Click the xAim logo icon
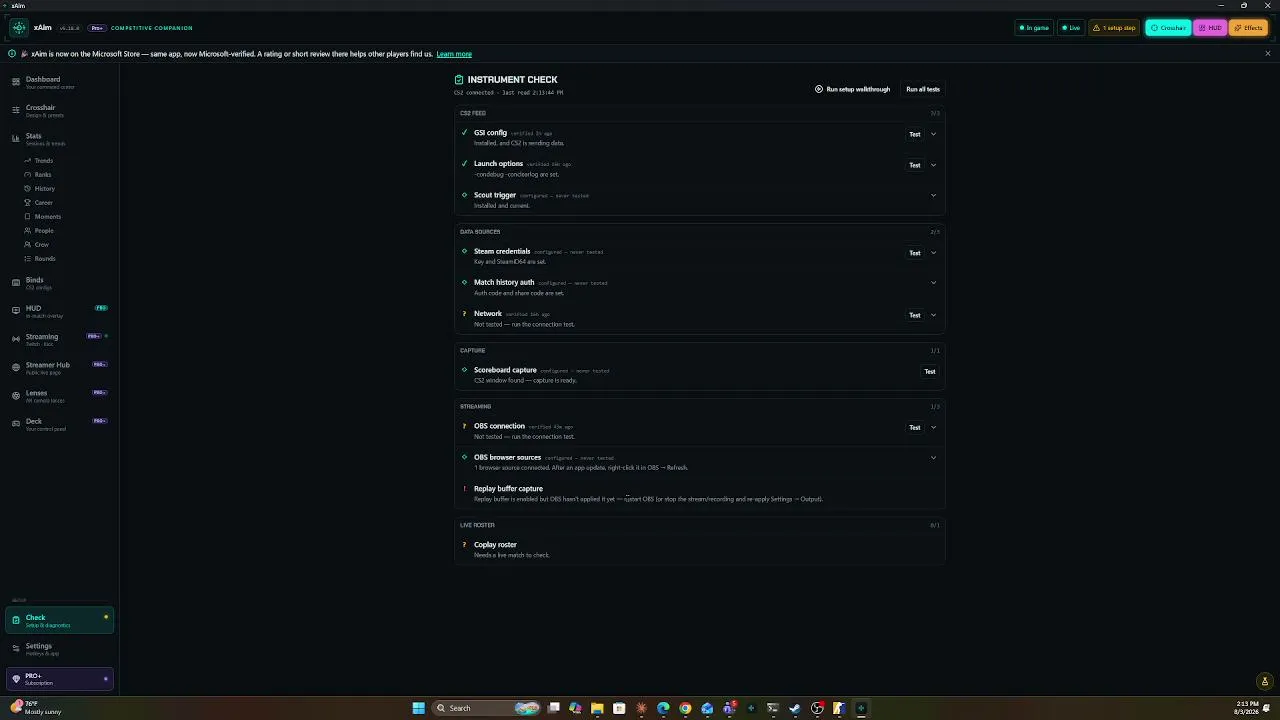The image size is (1280, 720). (x=19, y=27)
